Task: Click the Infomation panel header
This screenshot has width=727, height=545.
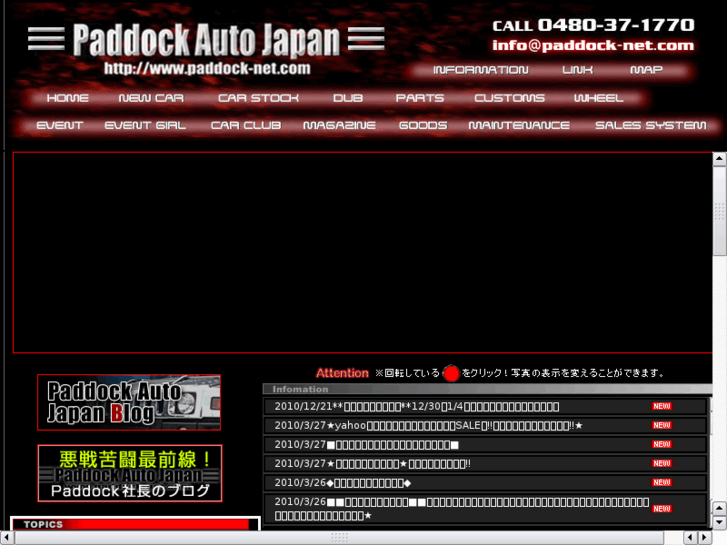Action: (487, 389)
